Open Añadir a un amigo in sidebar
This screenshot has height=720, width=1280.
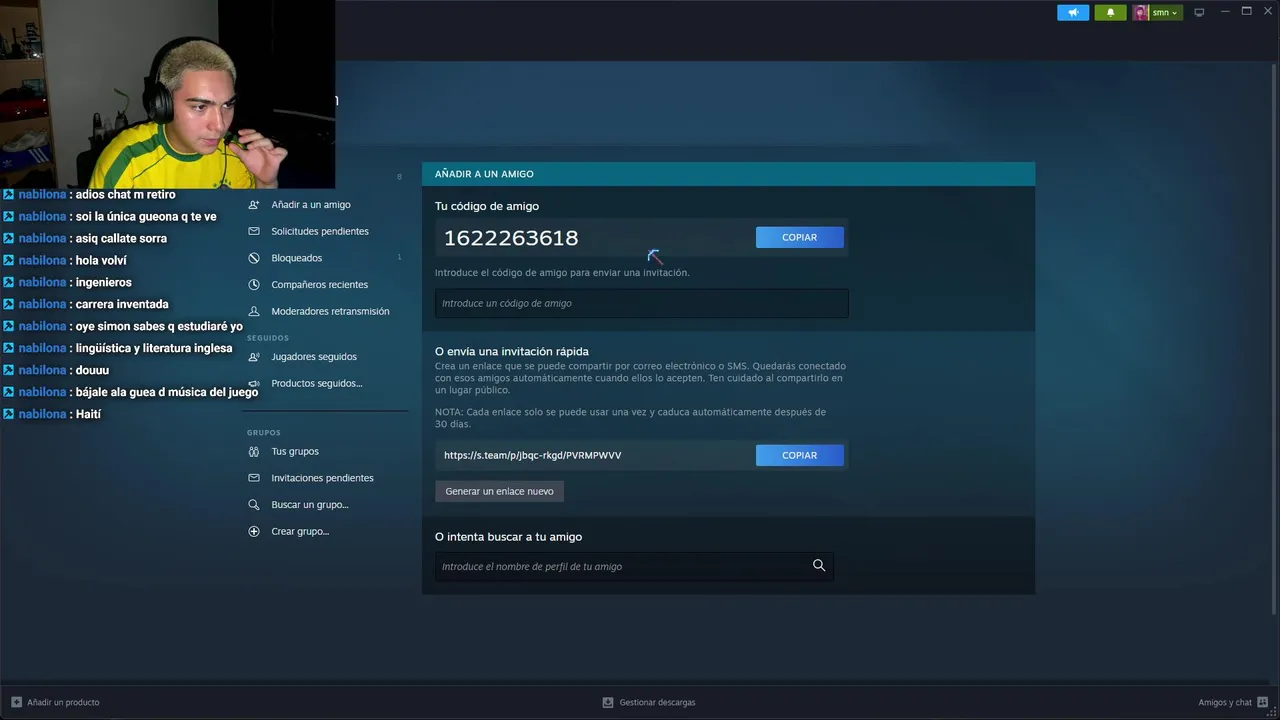[311, 205]
